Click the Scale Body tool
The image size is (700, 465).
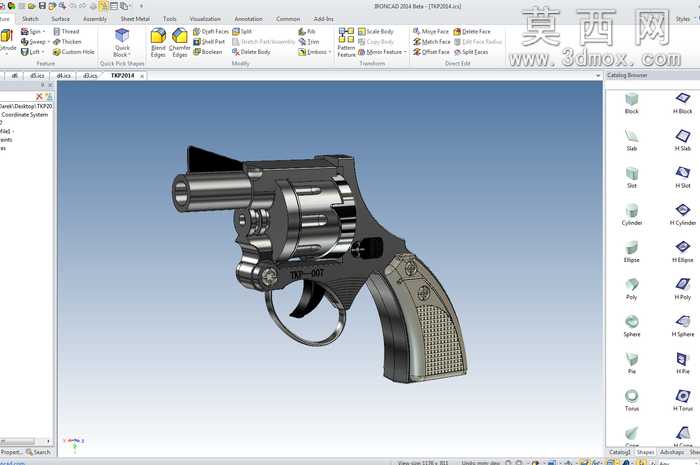(x=376, y=31)
